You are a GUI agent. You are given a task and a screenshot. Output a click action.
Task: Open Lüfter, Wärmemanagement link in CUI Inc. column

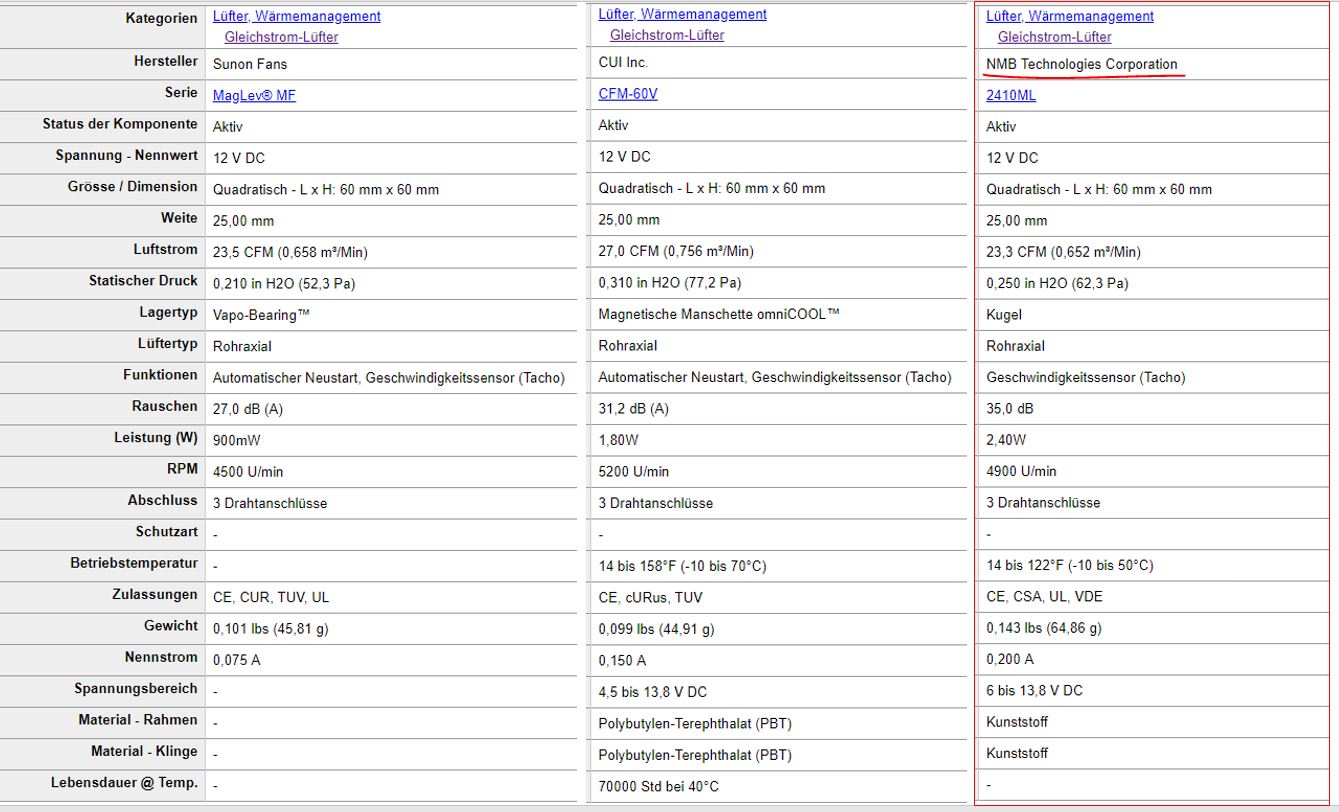pos(682,14)
